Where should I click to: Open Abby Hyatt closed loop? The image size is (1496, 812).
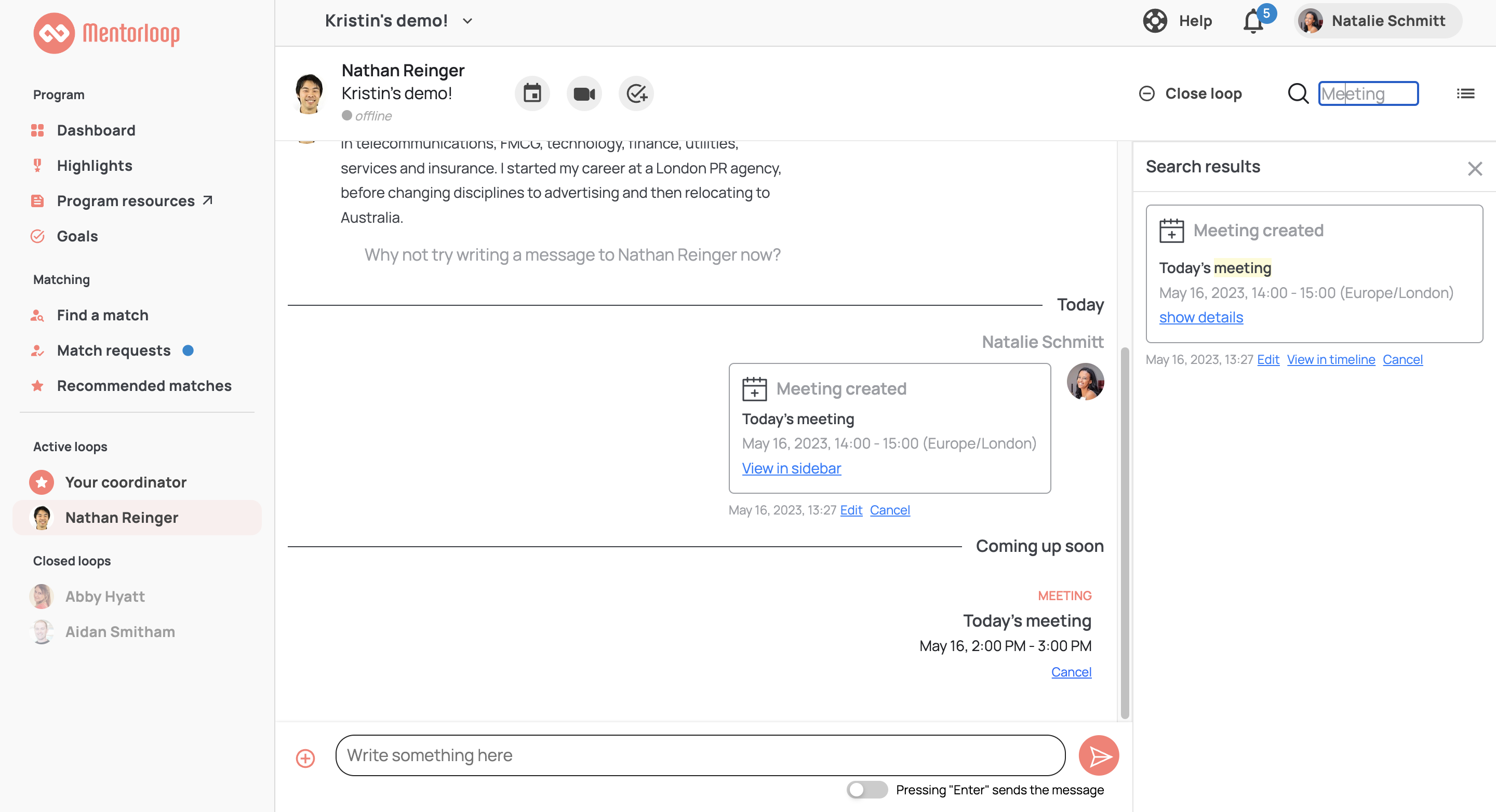click(104, 597)
